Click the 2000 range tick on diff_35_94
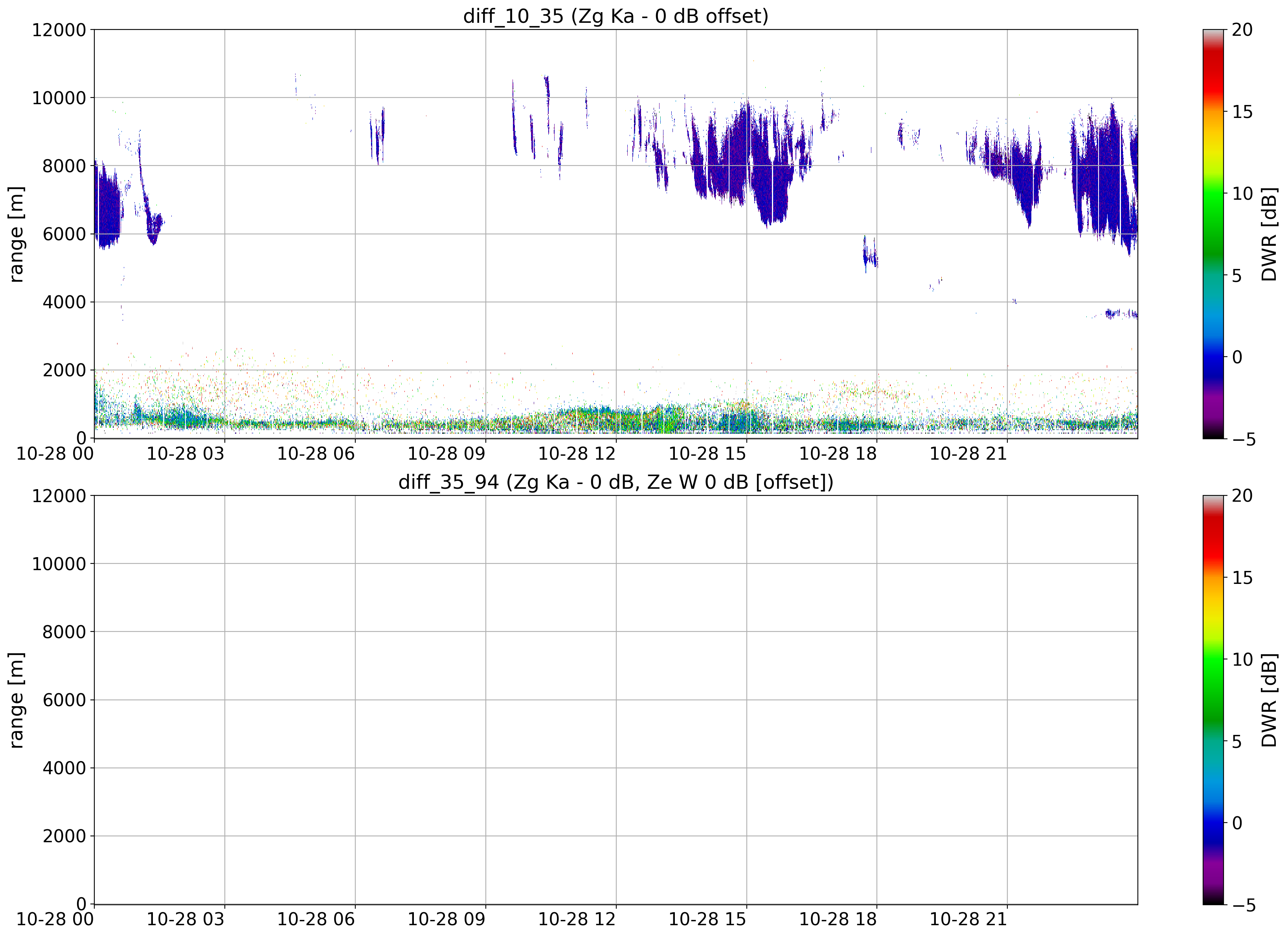The image size is (1288, 937). [x=64, y=836]
